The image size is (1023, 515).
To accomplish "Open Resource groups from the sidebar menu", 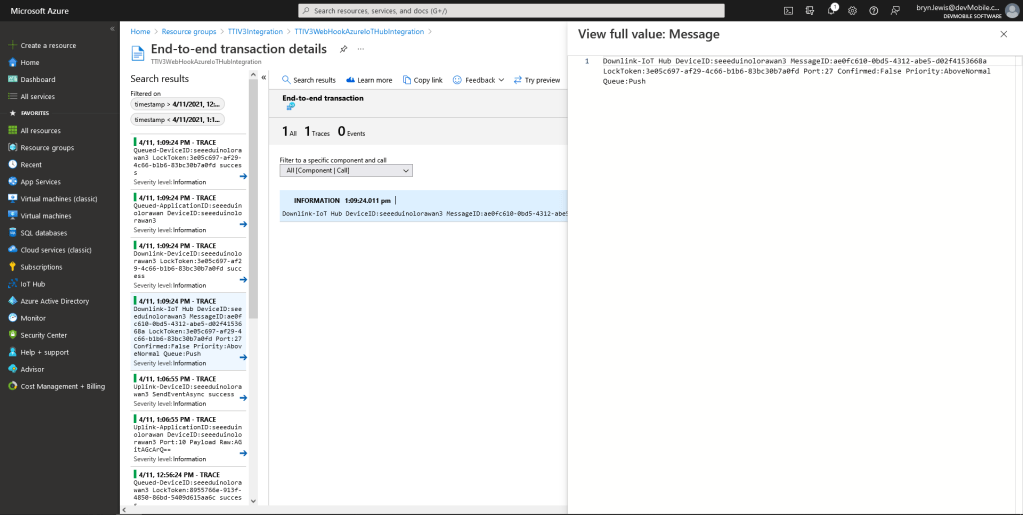I will point(47,147).
